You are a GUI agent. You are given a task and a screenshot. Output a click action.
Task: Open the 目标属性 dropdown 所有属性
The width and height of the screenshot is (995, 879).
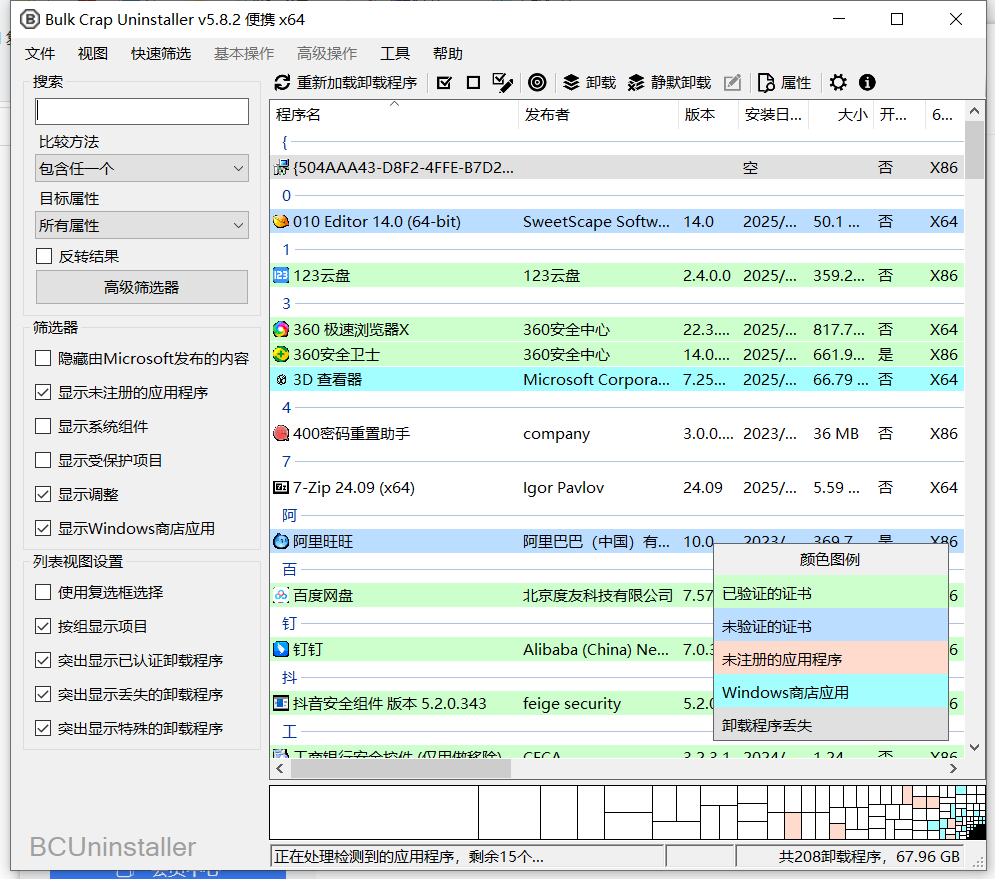[x=142, y=225]
